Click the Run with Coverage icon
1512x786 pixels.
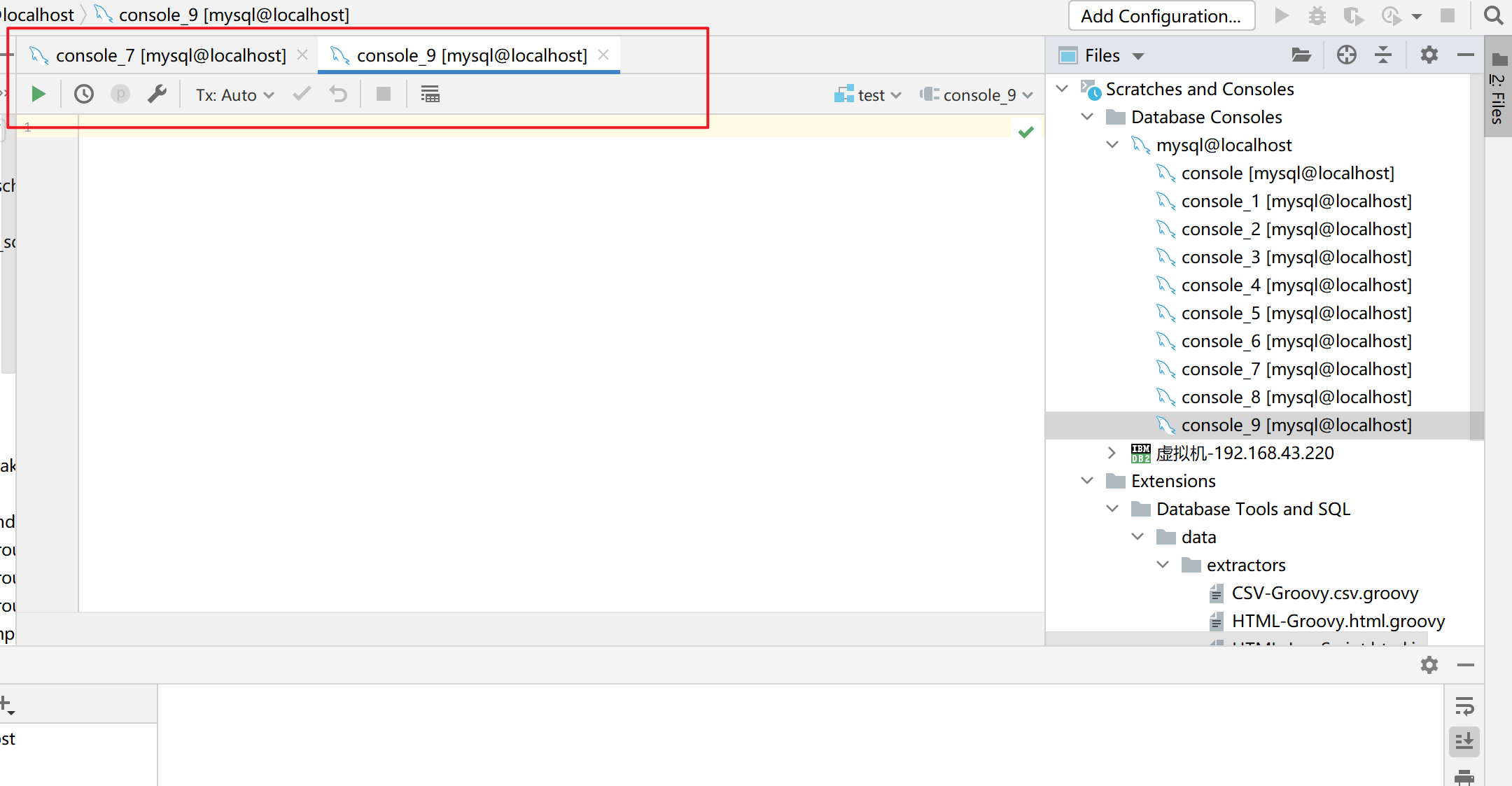click(x=1354, y=15)
